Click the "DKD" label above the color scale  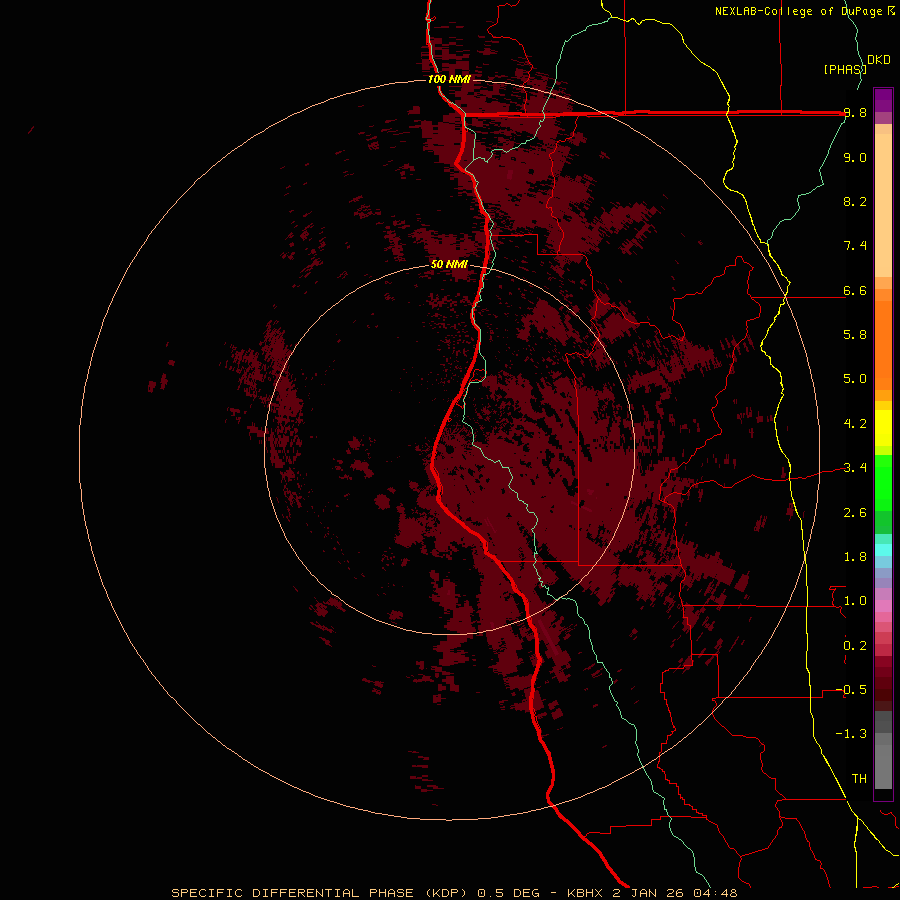point(879,60)
